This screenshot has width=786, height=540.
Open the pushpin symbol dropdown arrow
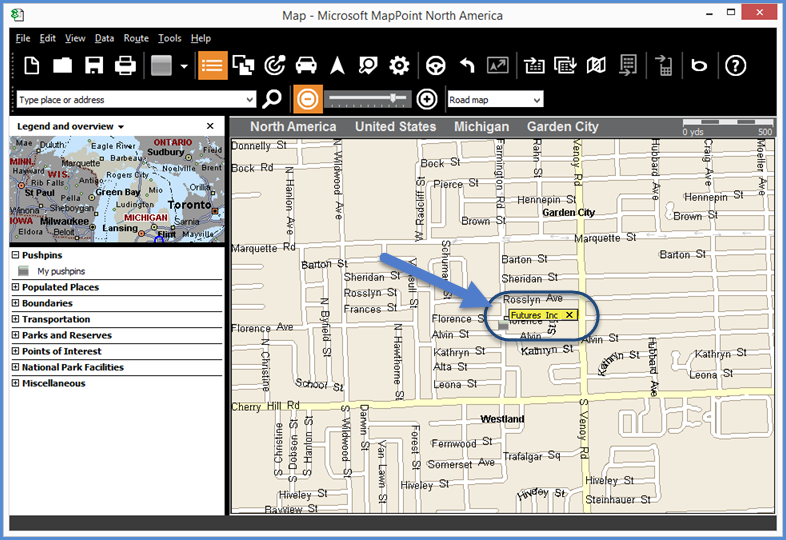click(x=184, y=66)
